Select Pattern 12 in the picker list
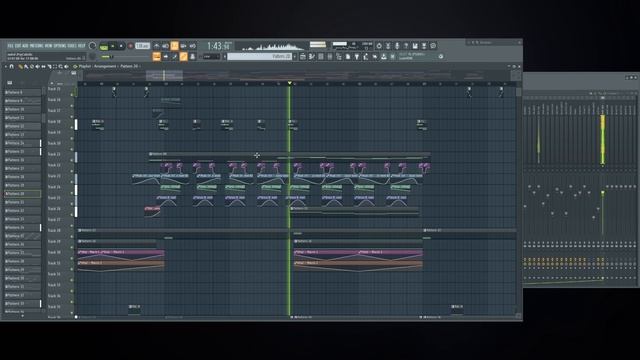The height and width of the screenshot is (360, 640). click(22, 126)
